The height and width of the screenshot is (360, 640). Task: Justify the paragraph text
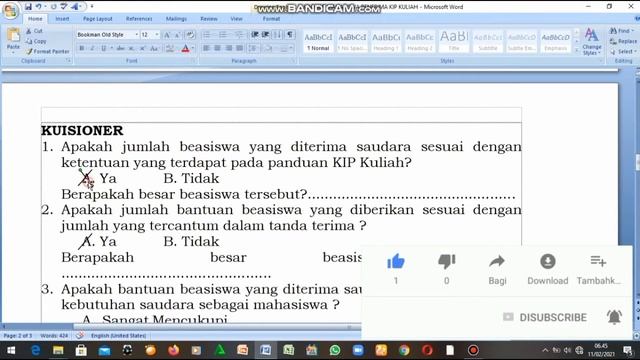240,49
